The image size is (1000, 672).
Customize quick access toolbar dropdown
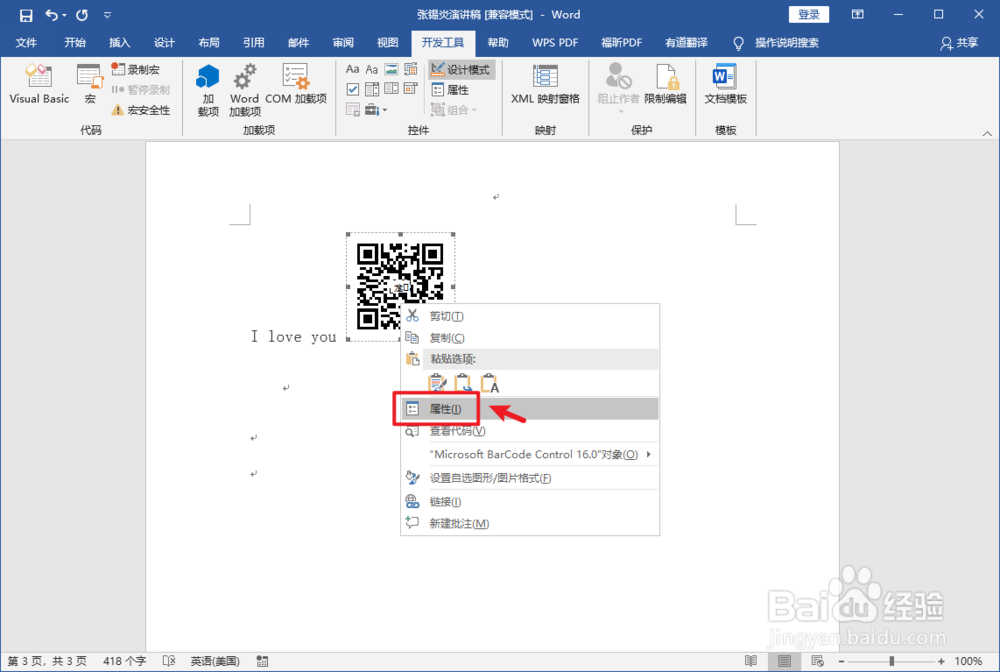[x=107, y=15]
